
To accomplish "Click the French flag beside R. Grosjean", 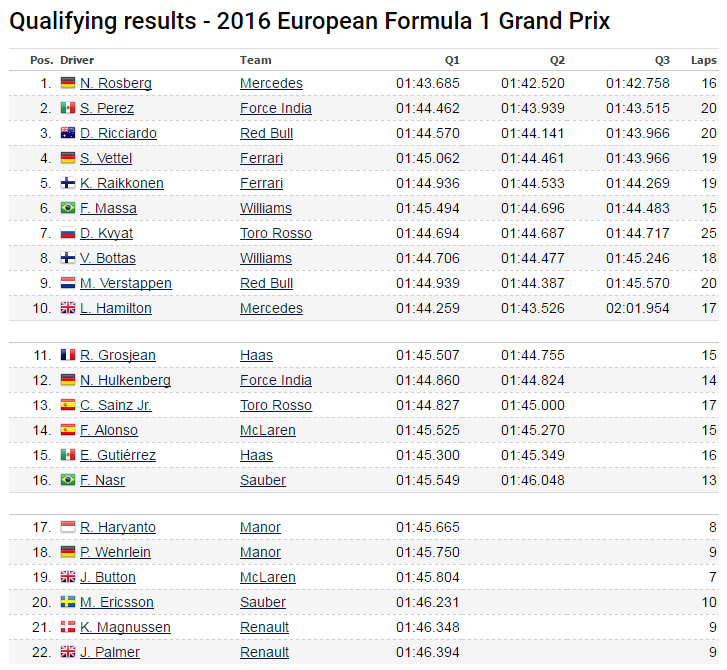I will pos(68,356).
